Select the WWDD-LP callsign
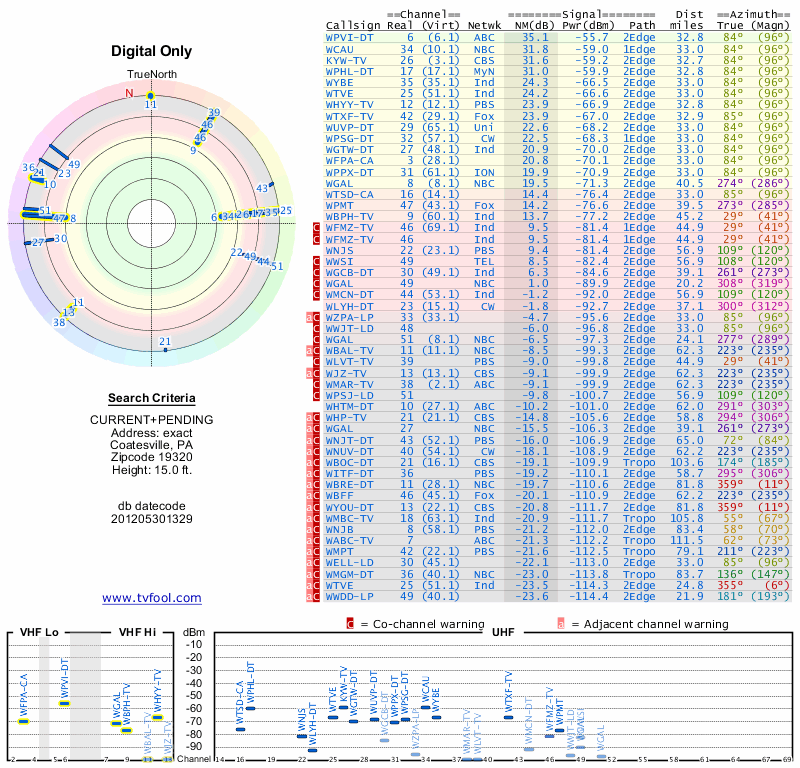The width and height of the screenshot is (800, 768). click(349, 596)
